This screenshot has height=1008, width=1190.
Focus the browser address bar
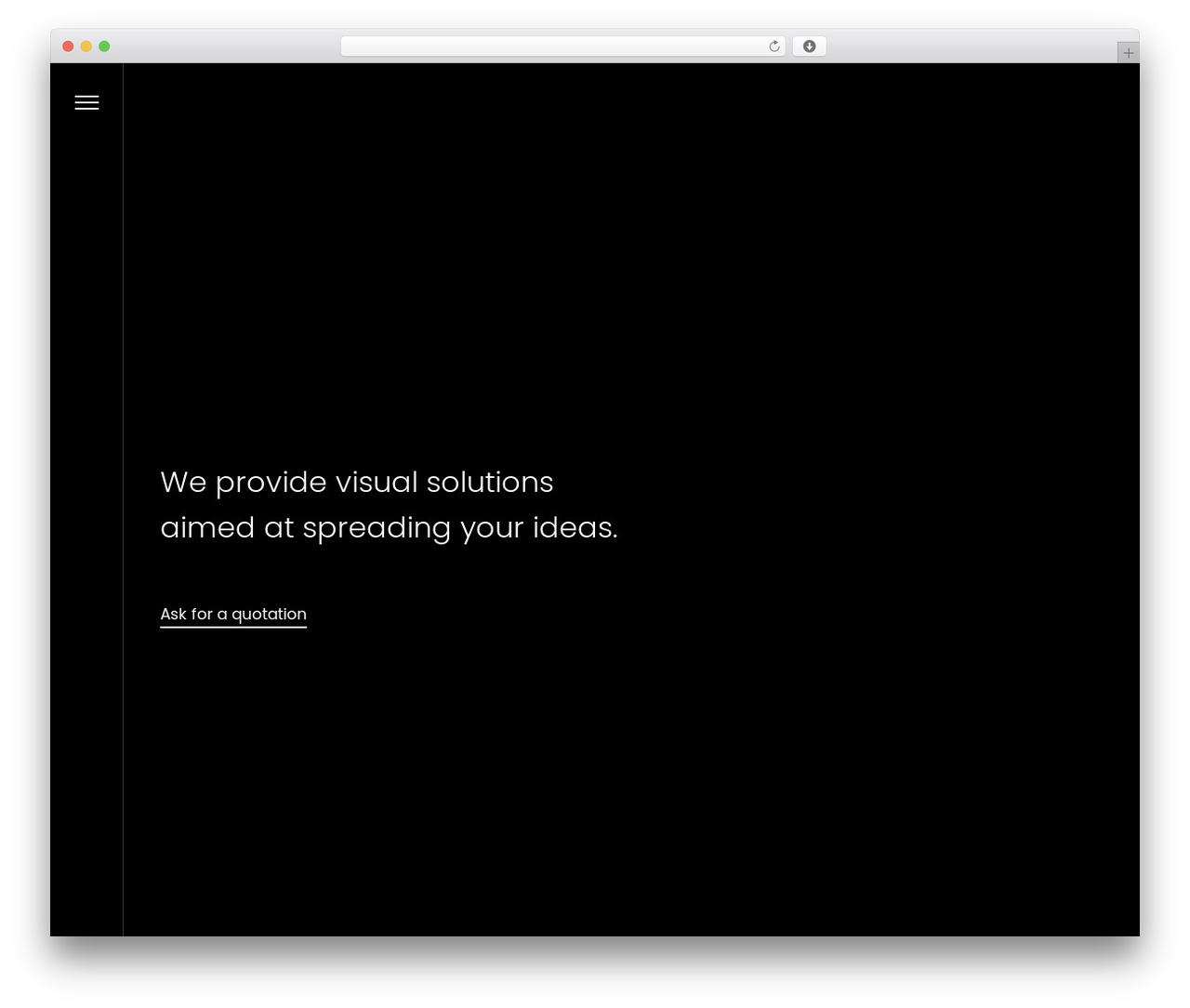(x=562, y=46)
